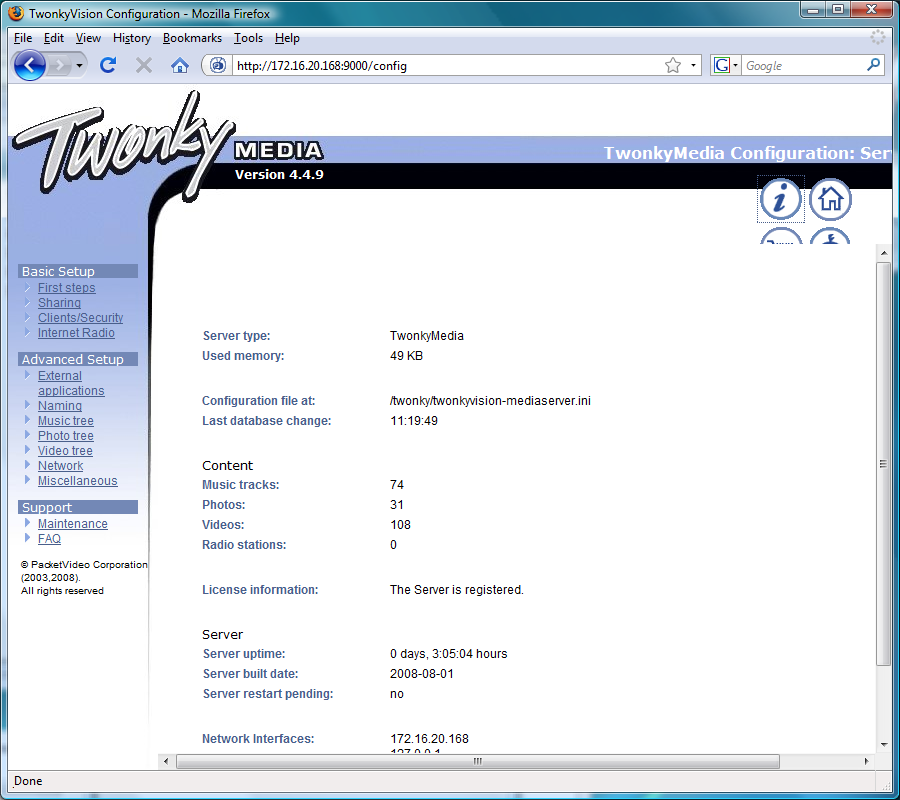The image size is (900, 800).
Task: Open the File menu
Action: tap(23, 38)
